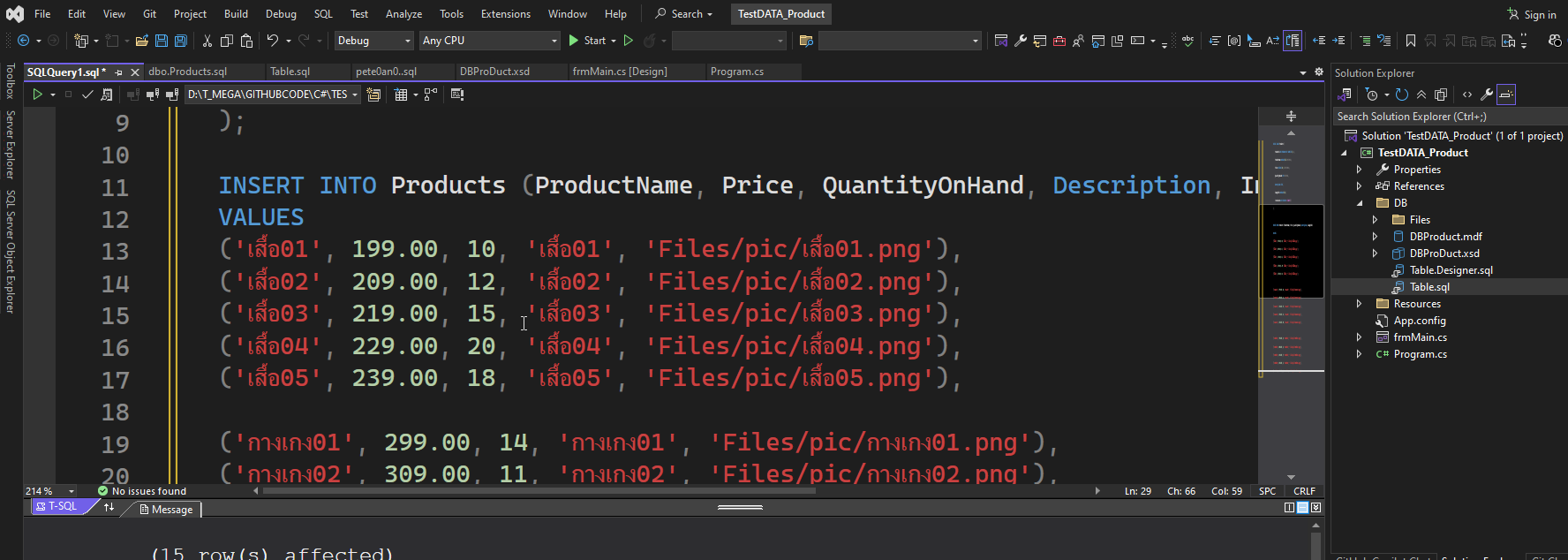Click the Start debugging button
1568x560 pixels.
coord(587,41)
